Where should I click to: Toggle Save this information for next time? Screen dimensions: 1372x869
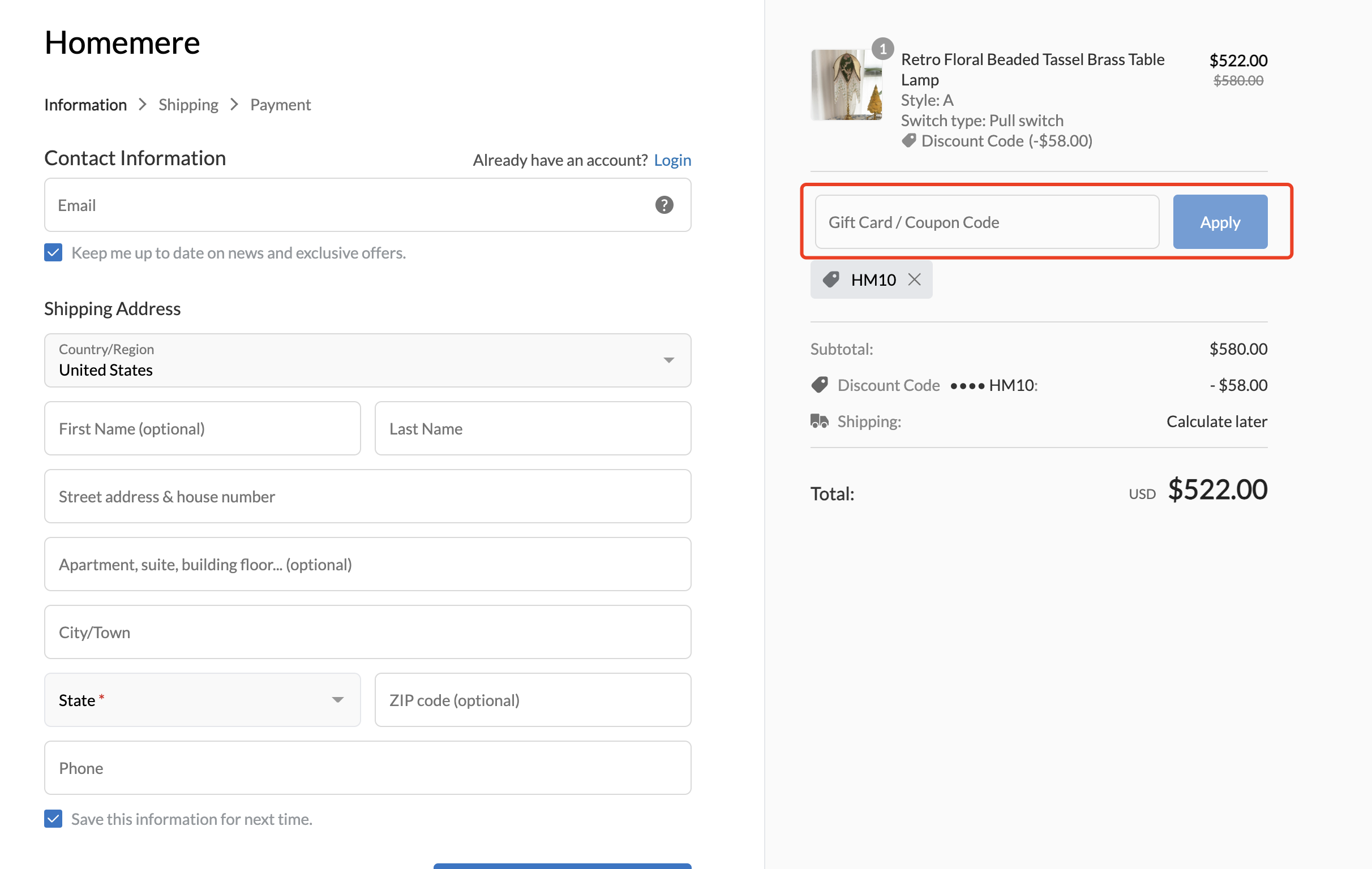pyautogui.click(x=53, y=819)
